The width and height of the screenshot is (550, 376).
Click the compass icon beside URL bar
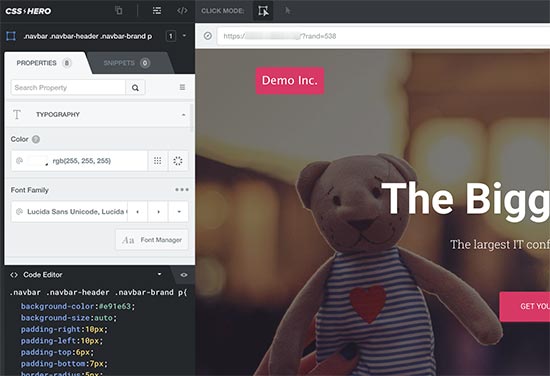(x=208, y=36)
